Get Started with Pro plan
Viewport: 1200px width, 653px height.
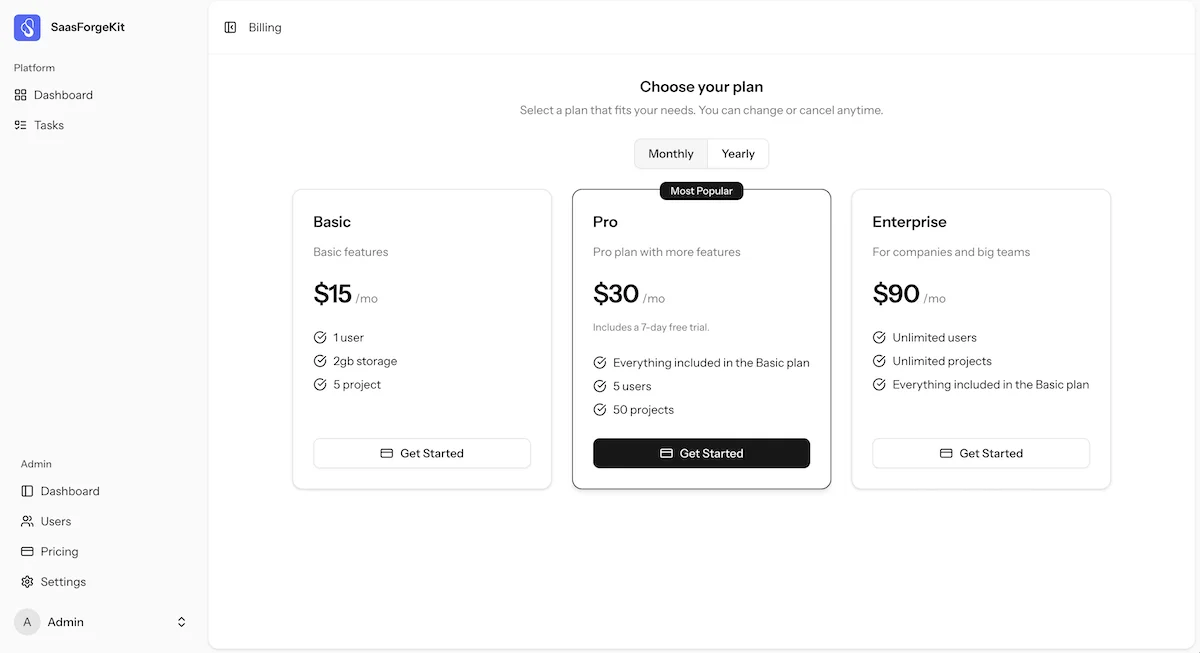pos(701,453)
